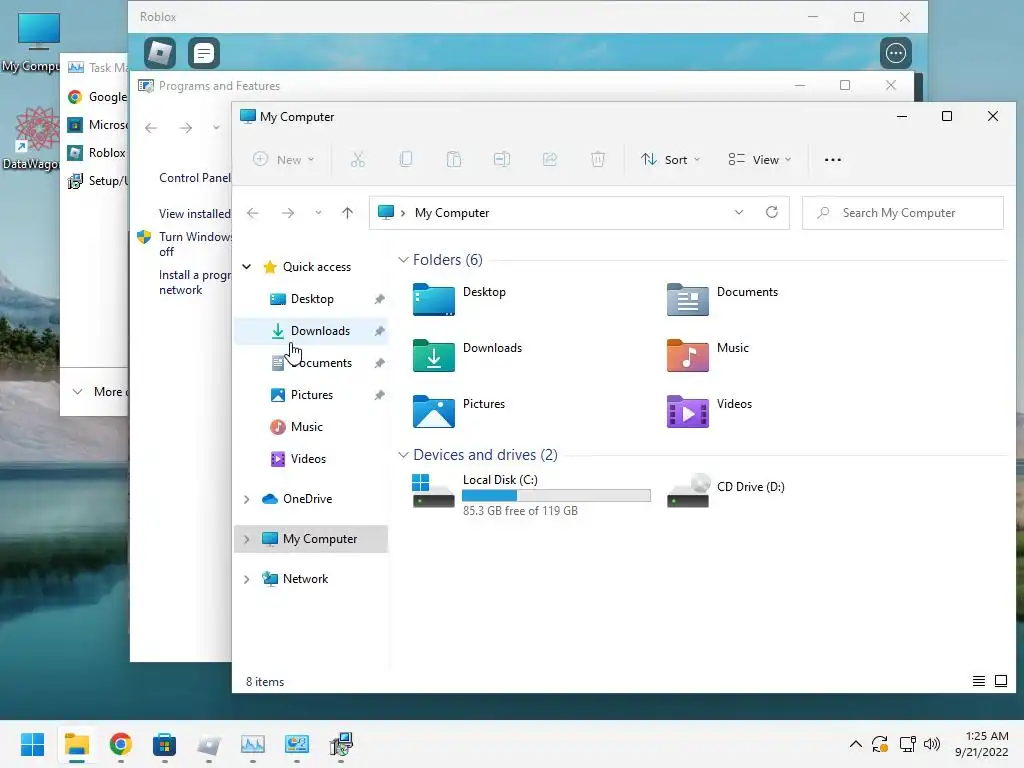This screenshot has height=768, width=1024.
Task: Select Google row in Task Manager
Action: pos(97,97)
